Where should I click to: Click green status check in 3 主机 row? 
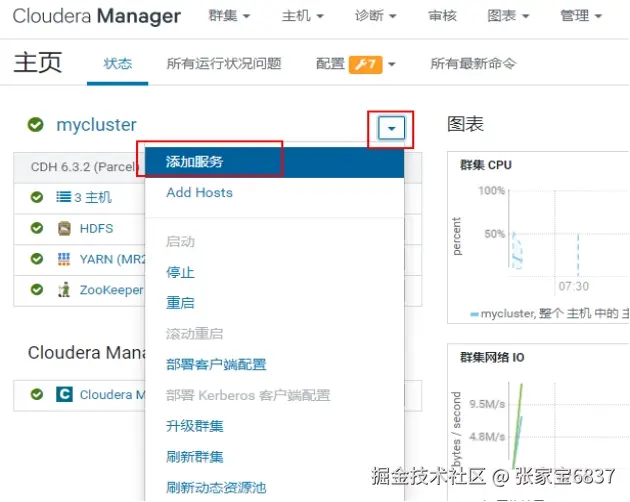pos(37,197)
